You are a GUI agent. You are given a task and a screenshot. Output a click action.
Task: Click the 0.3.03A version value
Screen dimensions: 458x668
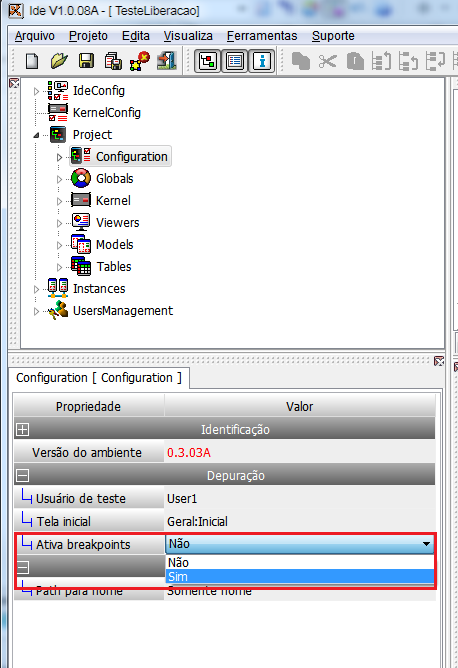click(189, 452)
